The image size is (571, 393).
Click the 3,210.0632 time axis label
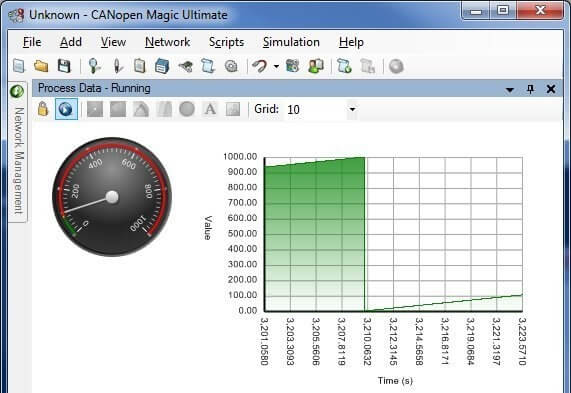click(367, 341)
